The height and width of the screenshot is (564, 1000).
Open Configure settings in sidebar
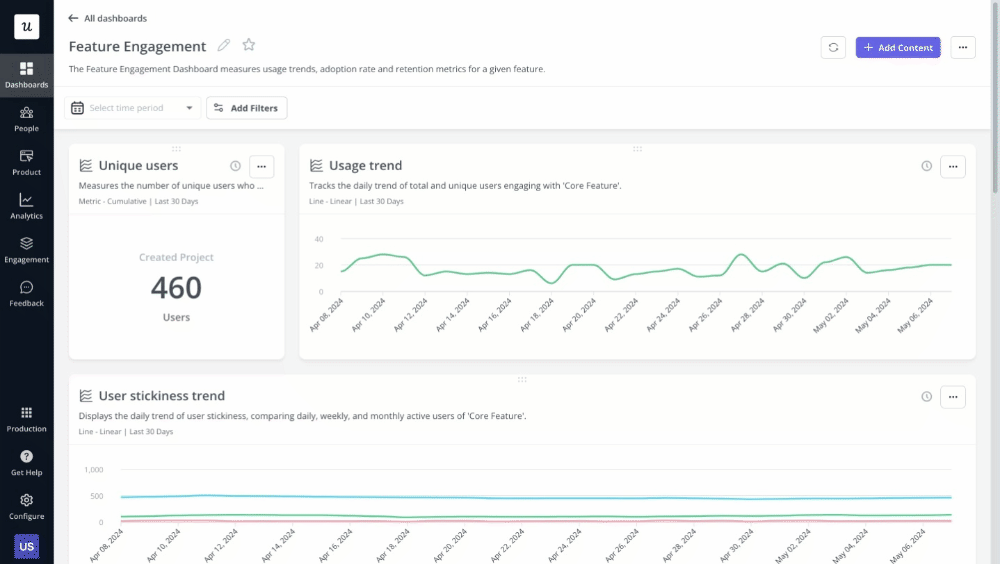tap(26, 506)
